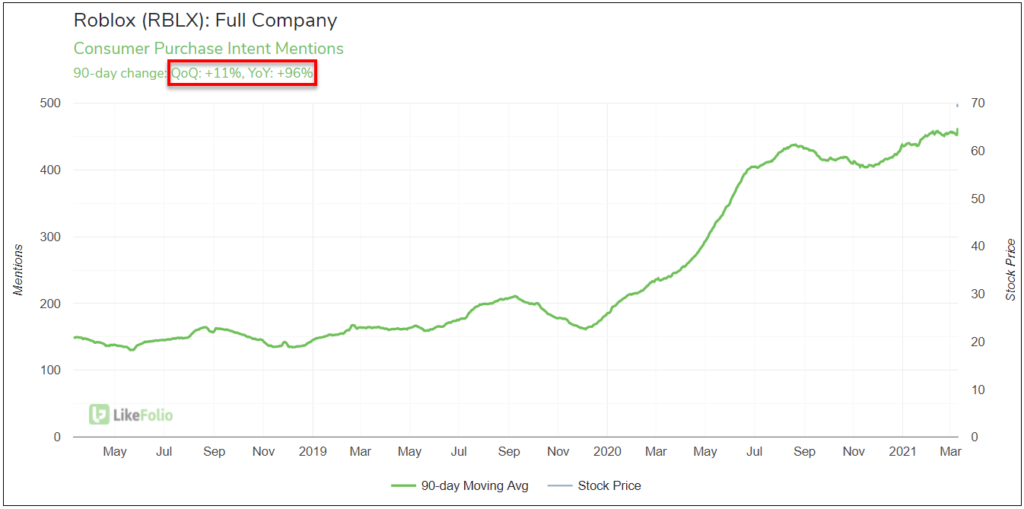Screen dimensions: 1024x509
Task: Click the 60 value on the Stock Price axis
Action: [978, 151]
